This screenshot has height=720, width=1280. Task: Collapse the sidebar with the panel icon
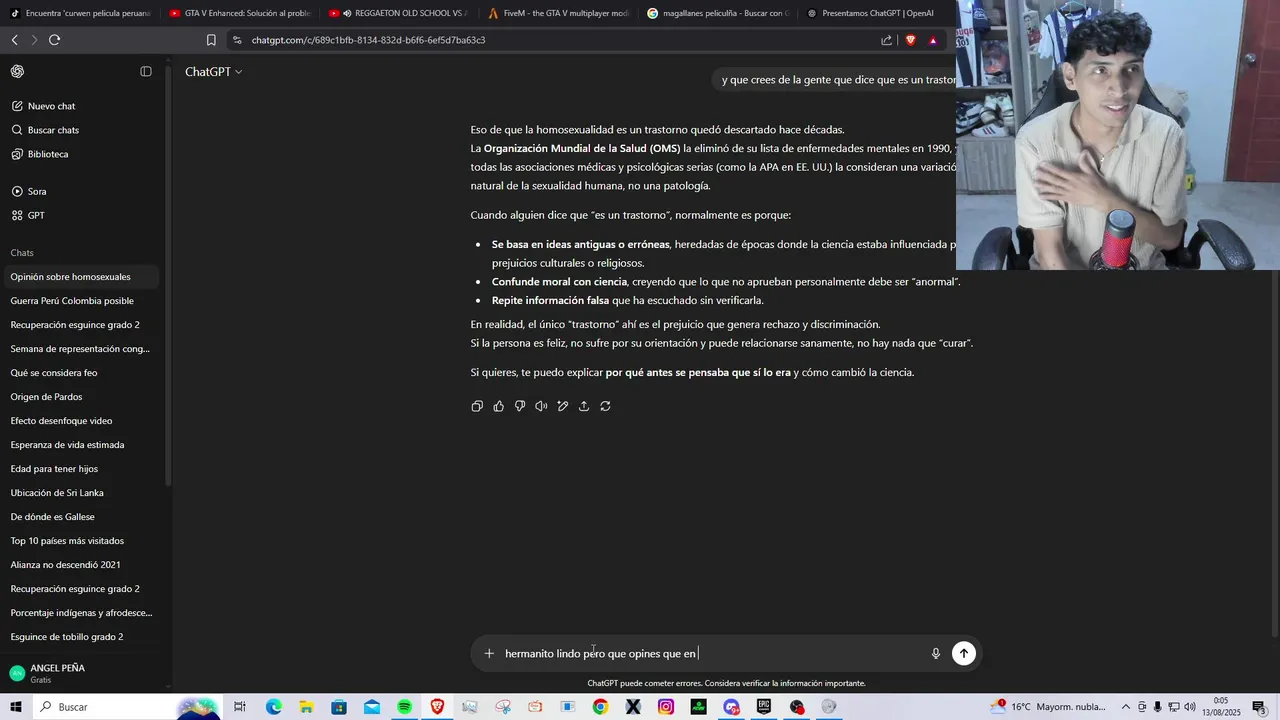click(x=146, y=71)
